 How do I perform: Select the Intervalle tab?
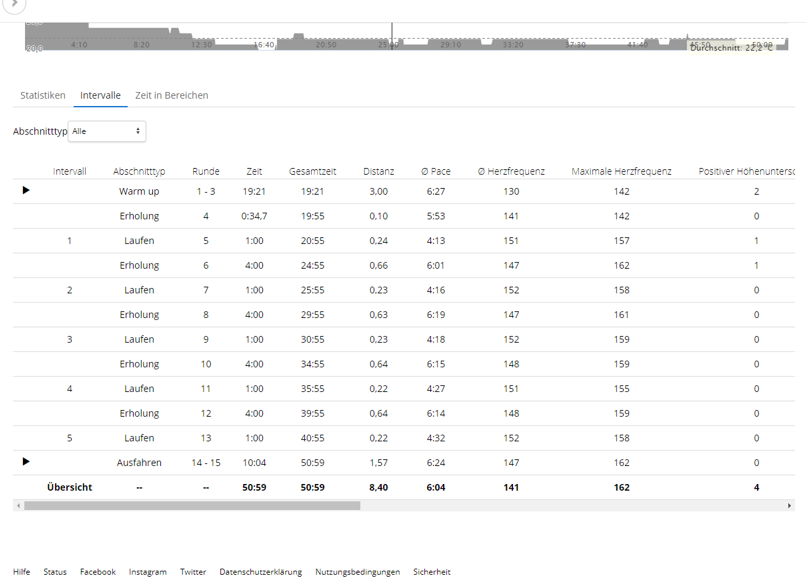[x=100, y=96]
